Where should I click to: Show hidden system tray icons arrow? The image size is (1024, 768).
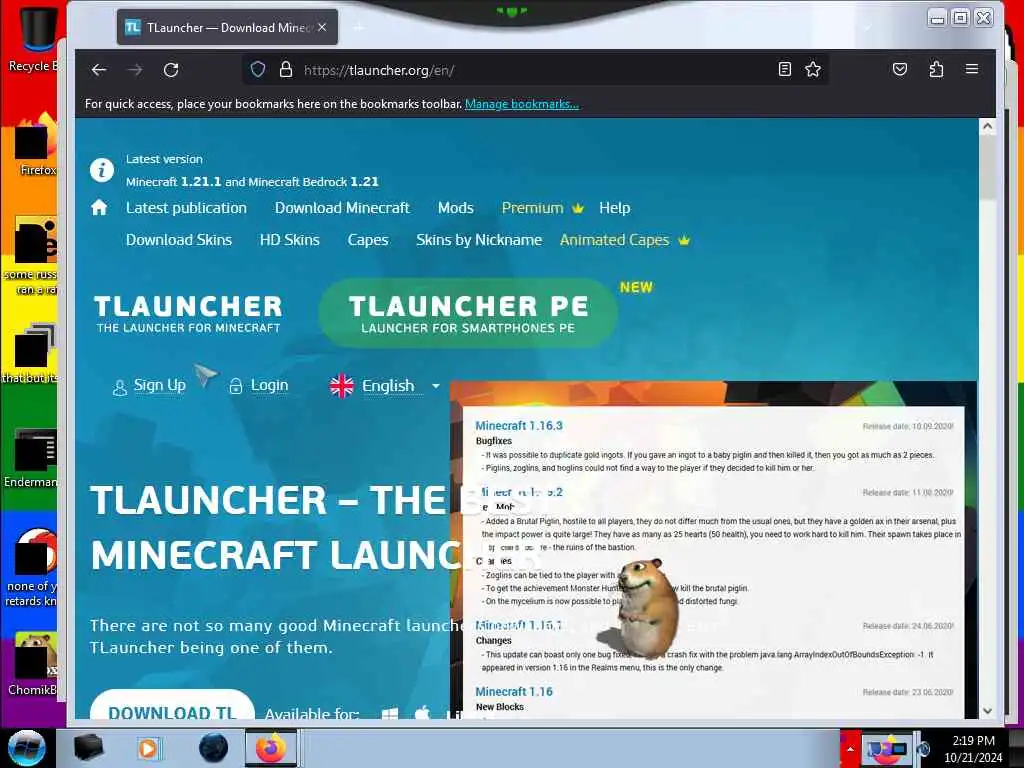850,748
